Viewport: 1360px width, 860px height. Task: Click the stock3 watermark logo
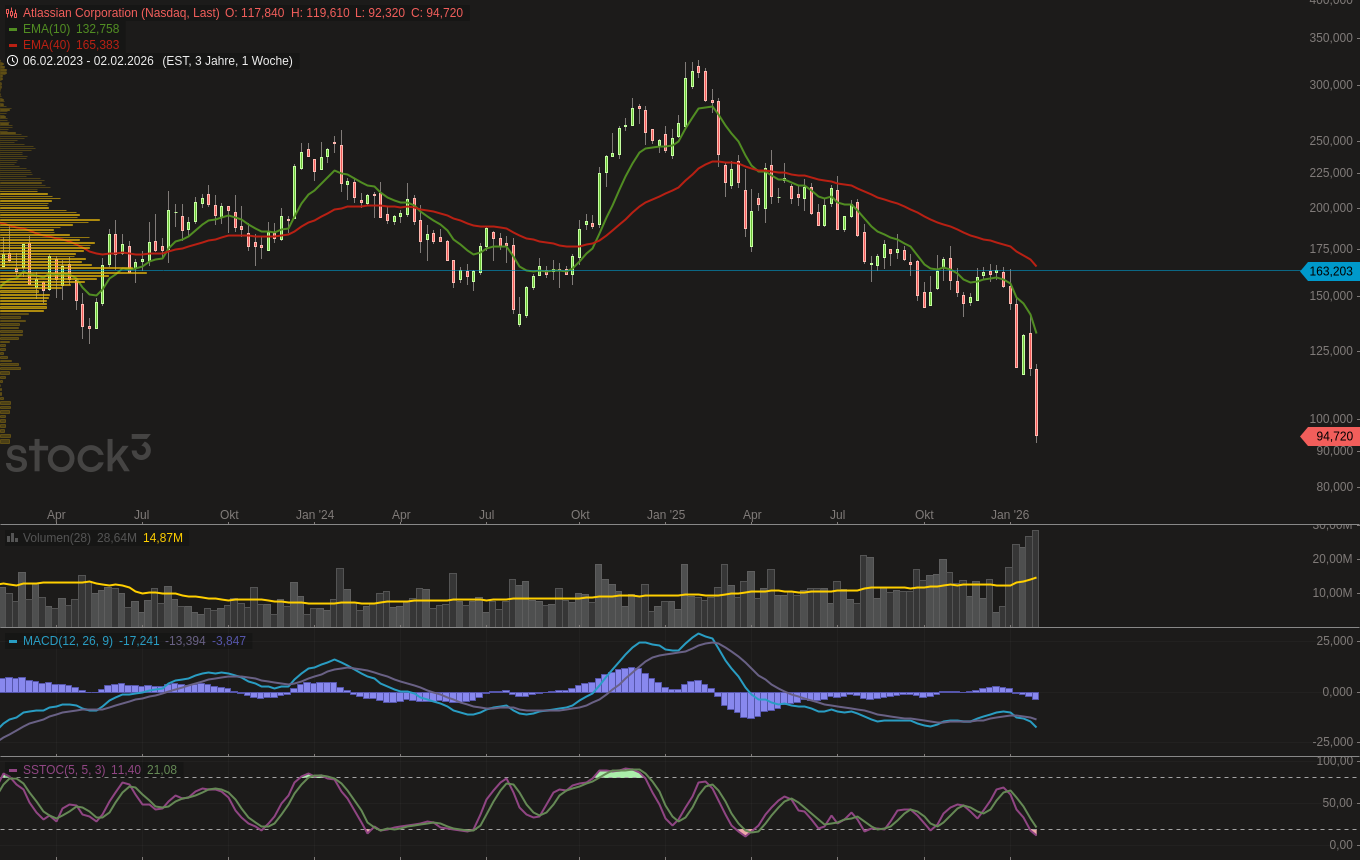pyautogui.click(x=78, y=454)
